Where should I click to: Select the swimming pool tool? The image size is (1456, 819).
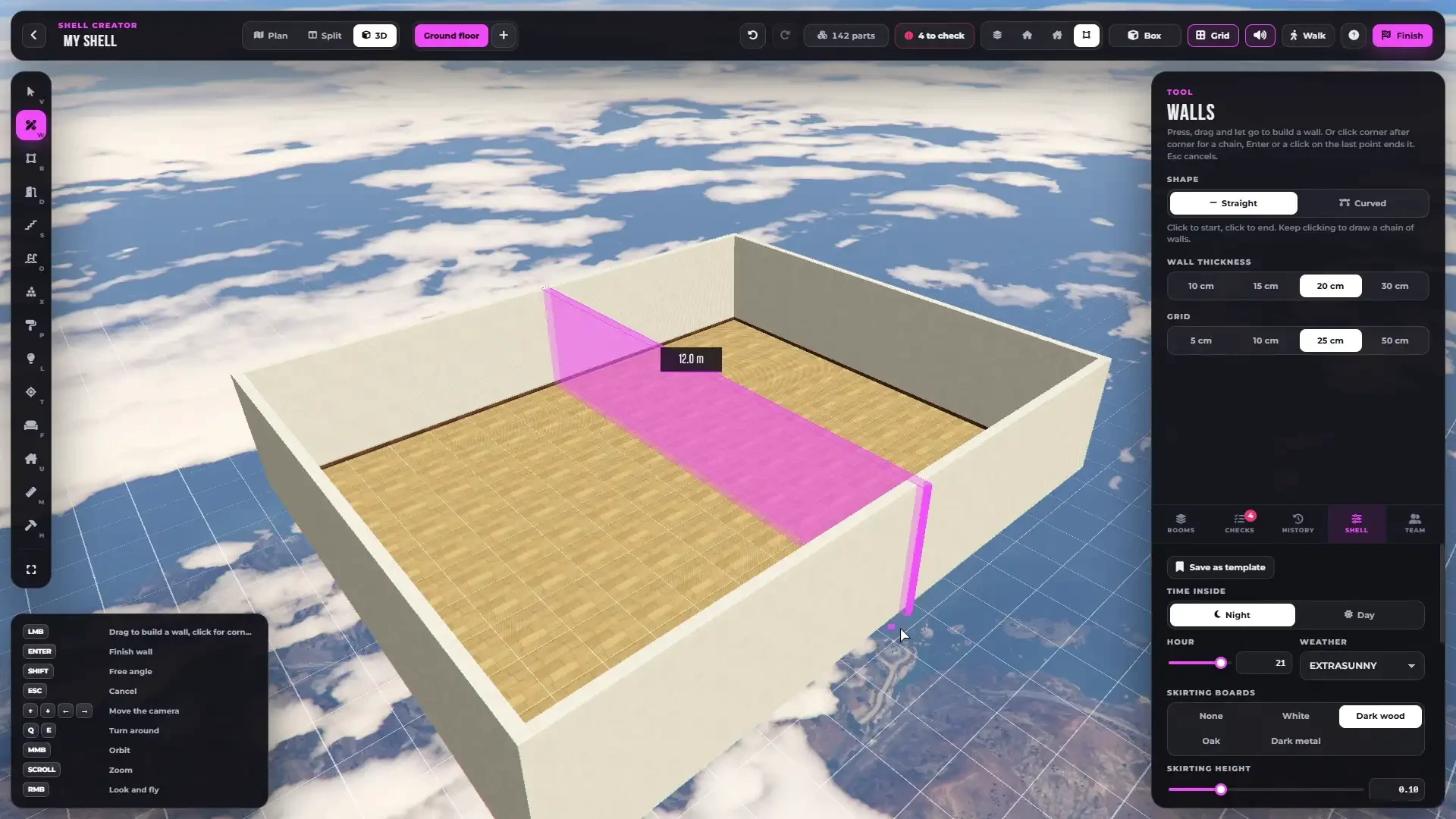point(31,259)
